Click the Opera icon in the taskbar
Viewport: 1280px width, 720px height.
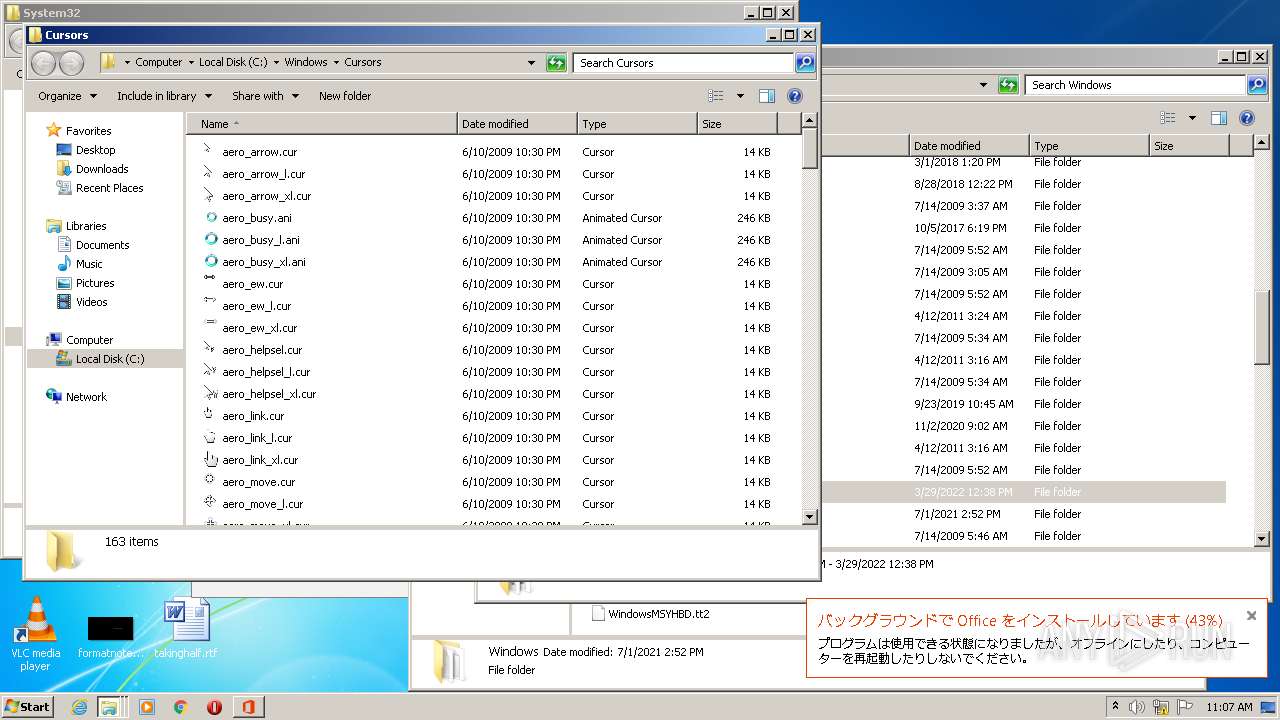[x=214, y=707]
